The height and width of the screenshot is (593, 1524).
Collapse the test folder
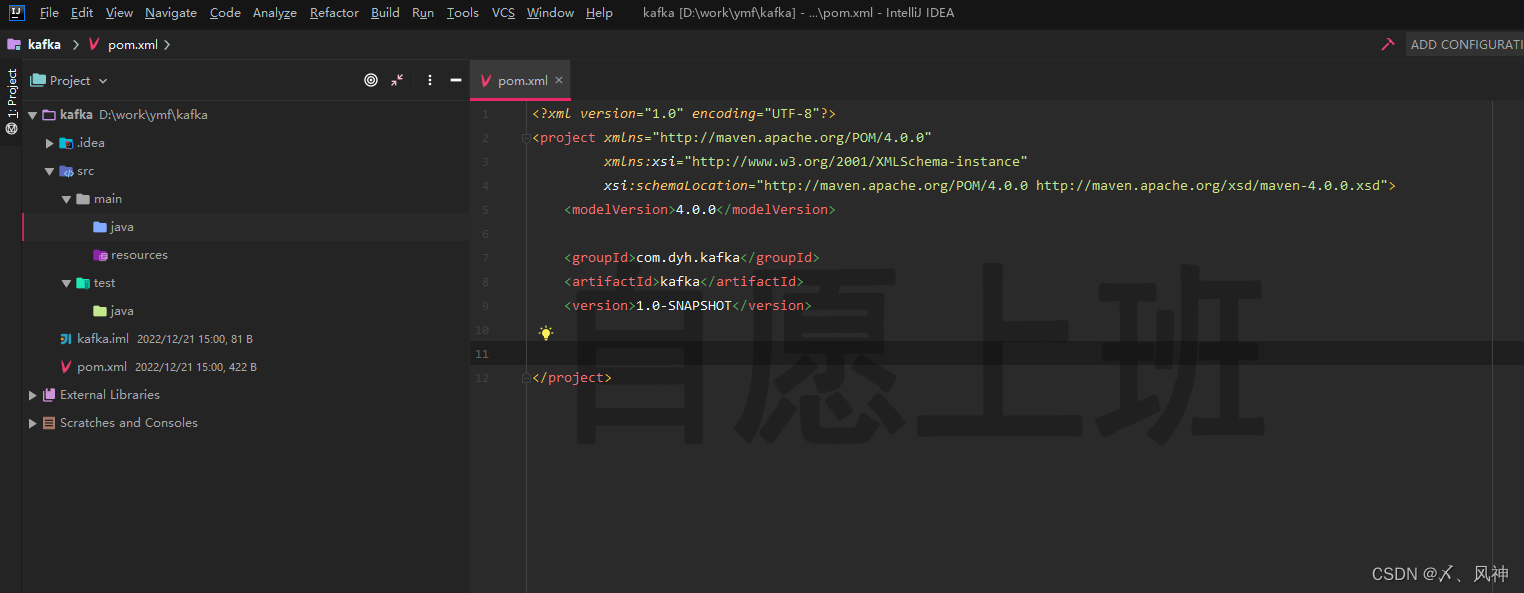66,283
